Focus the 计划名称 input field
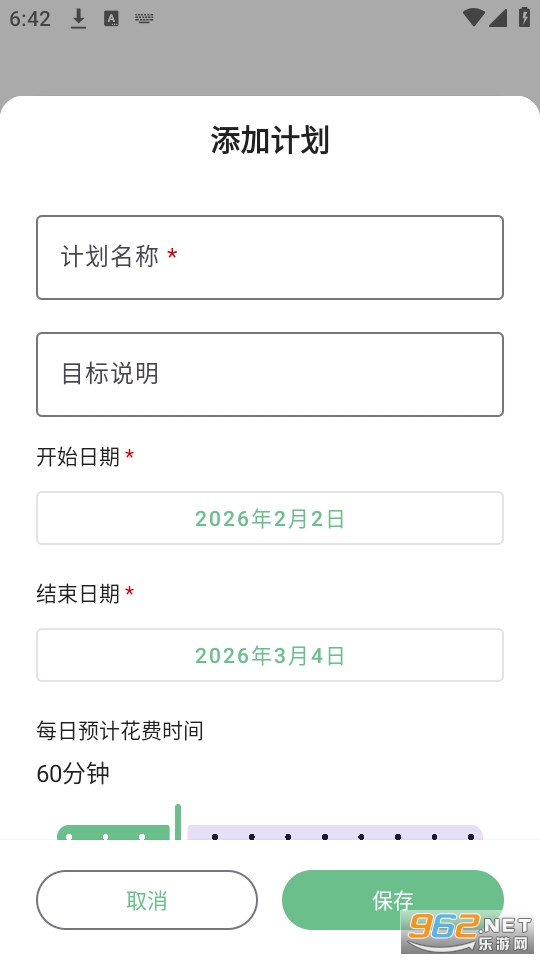The image size is (540, 960). pyautogui.click(x=270, y=257)
